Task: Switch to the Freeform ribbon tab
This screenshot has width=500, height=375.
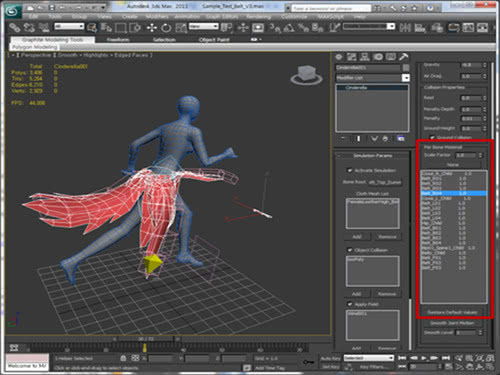Action: [118, 40]
